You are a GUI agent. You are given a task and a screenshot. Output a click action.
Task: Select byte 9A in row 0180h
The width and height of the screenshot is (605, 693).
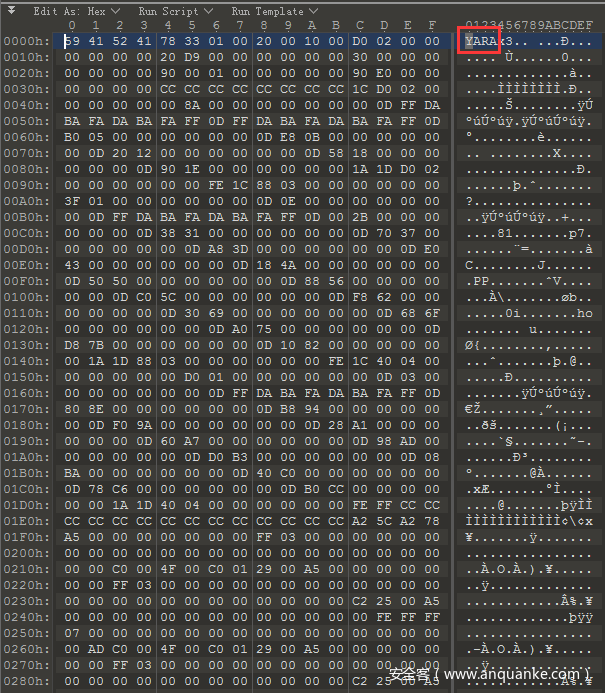click(144, 425)
